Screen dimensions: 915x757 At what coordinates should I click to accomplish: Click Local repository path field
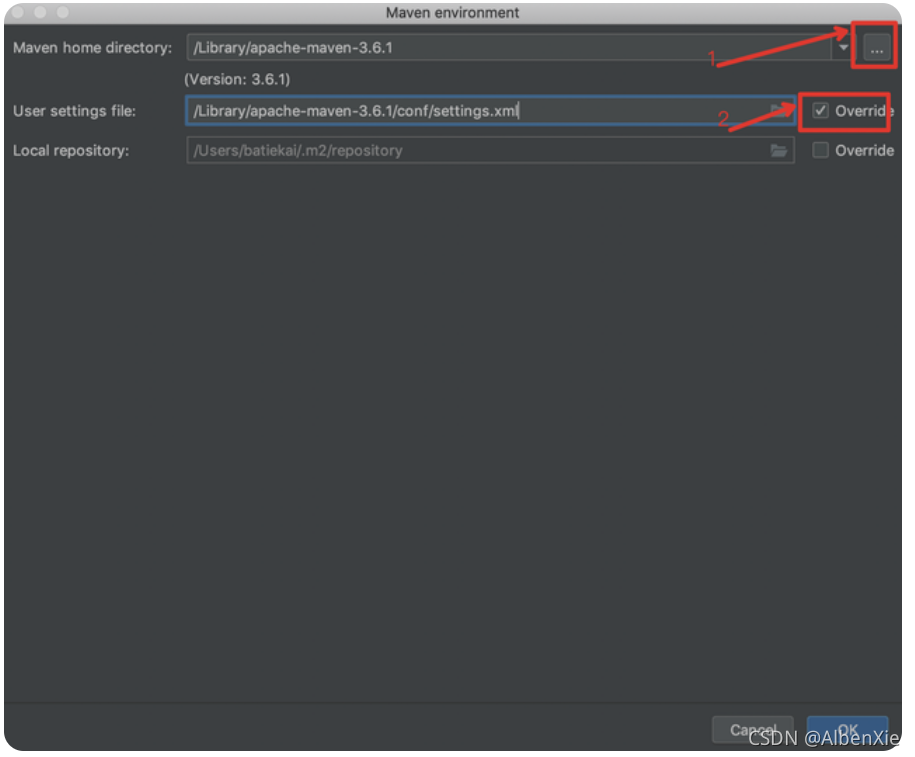click(x=491, y=151)
